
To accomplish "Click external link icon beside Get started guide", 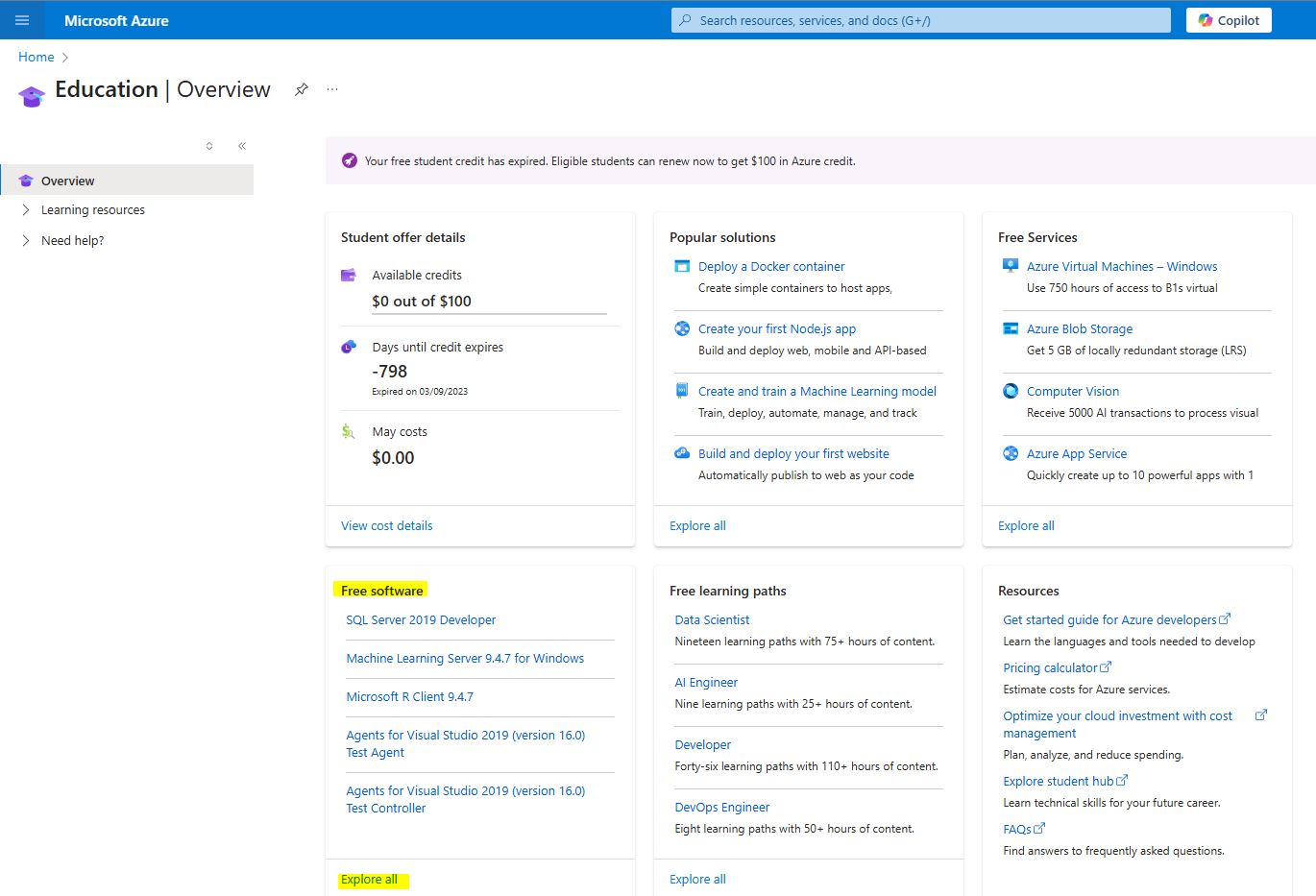I will click(1225, 619).
